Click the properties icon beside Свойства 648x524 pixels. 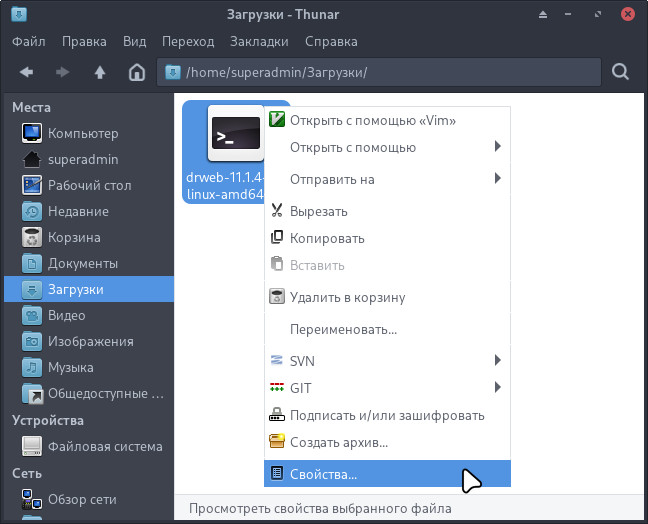click(x=277, y=473)
